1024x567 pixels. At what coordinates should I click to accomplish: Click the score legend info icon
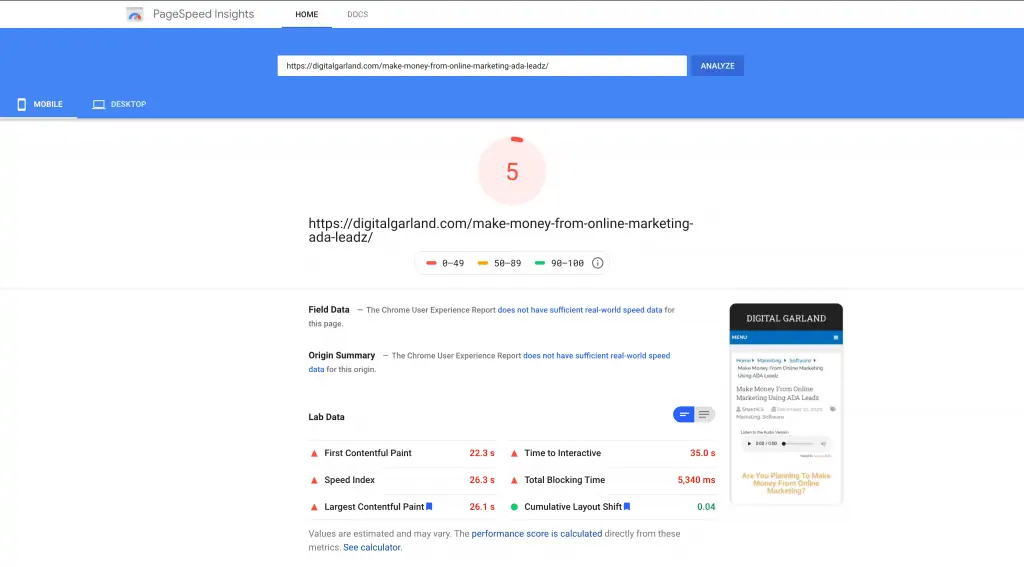point(598,263)
